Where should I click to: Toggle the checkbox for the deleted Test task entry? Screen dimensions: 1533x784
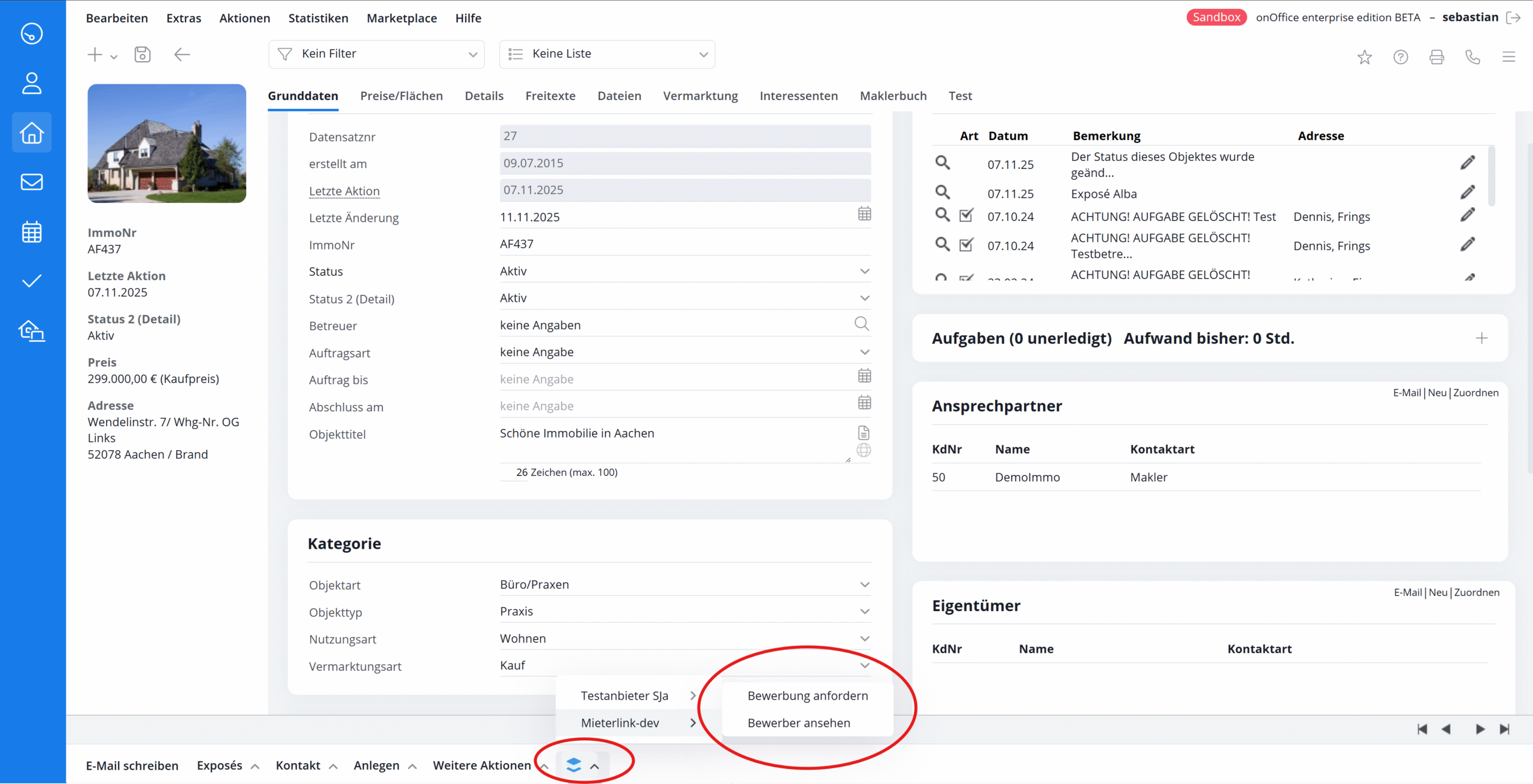(966, 215)
